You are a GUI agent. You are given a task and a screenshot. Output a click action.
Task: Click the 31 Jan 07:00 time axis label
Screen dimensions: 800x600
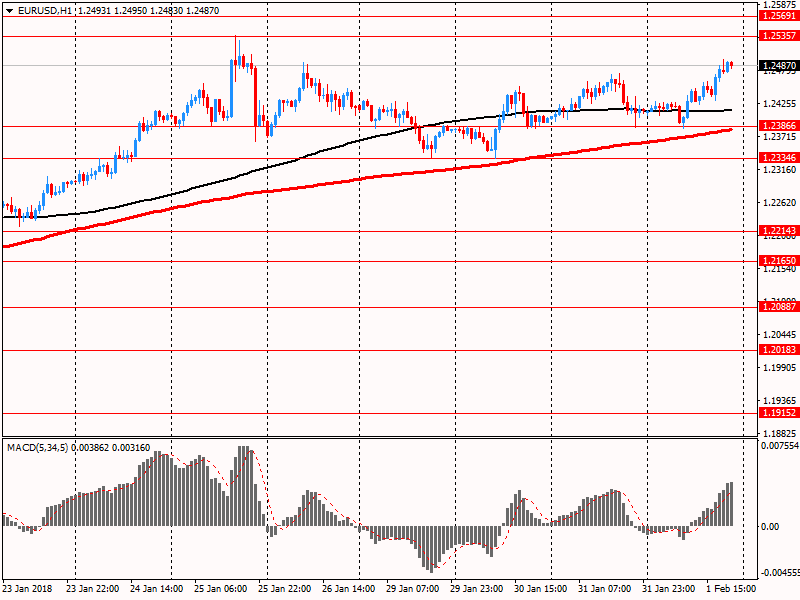[x=604, y=589]
